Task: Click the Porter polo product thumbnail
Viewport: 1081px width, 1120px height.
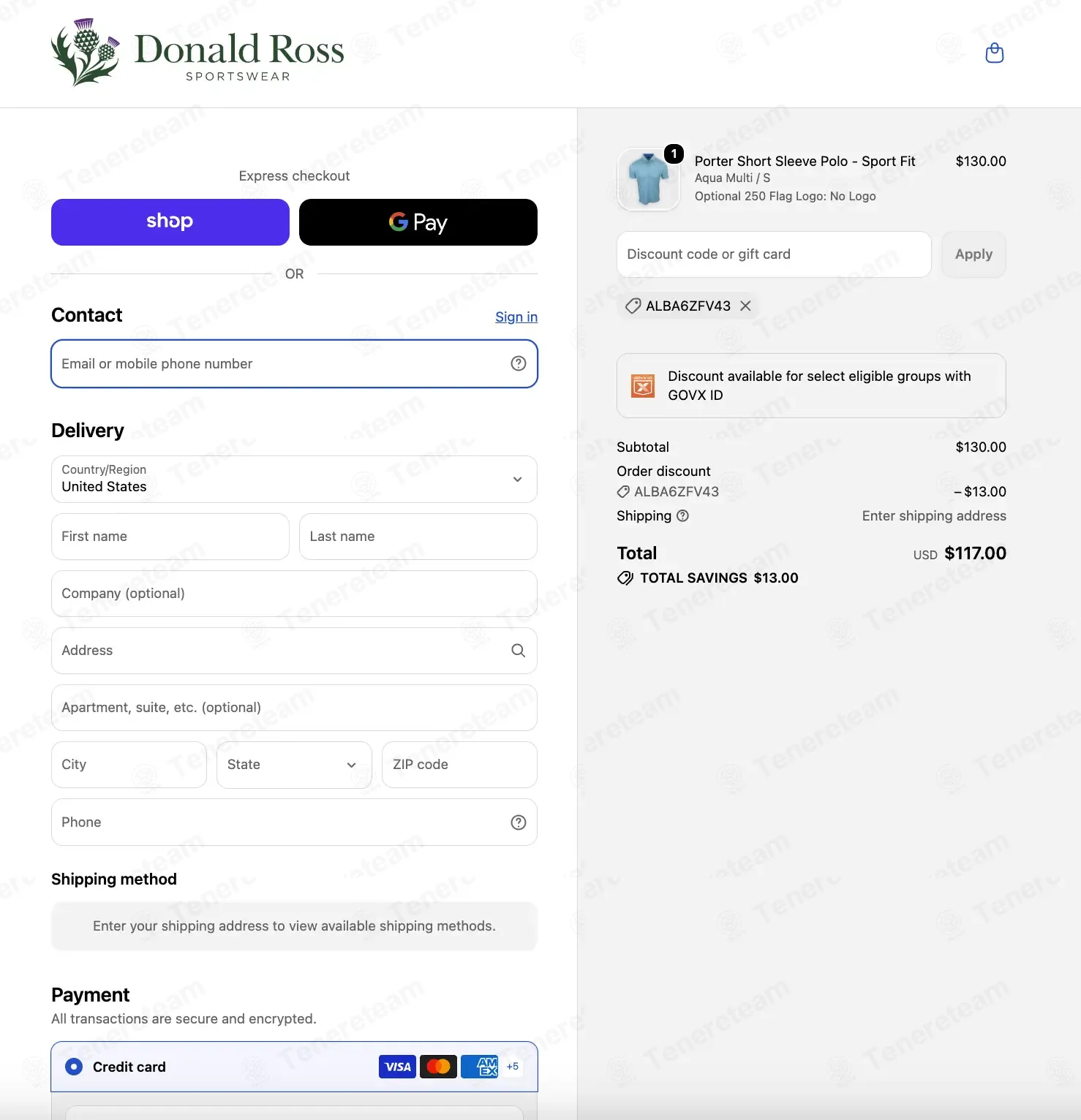Action: [649, 179]
